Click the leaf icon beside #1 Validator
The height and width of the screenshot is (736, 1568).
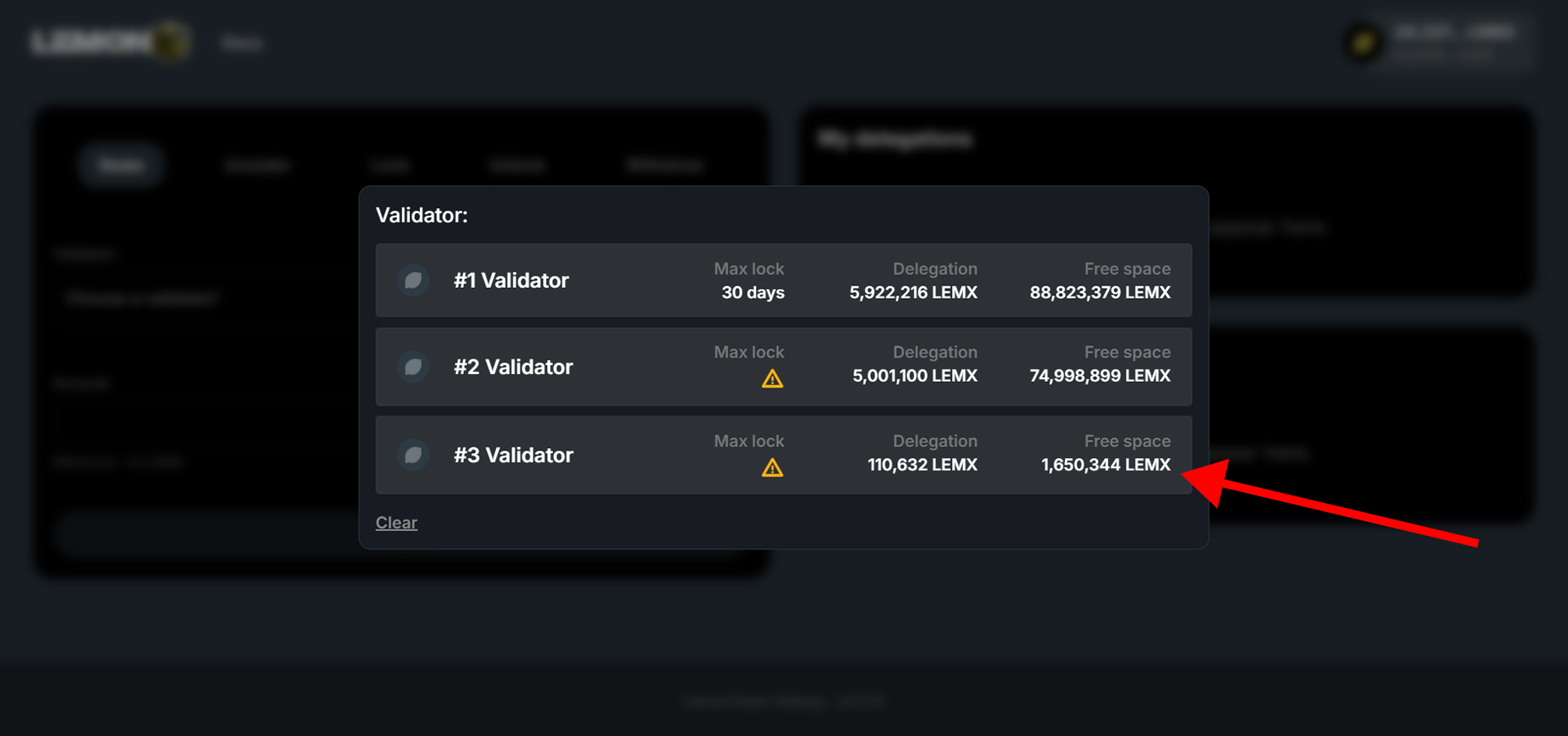(x=413, y=280)
